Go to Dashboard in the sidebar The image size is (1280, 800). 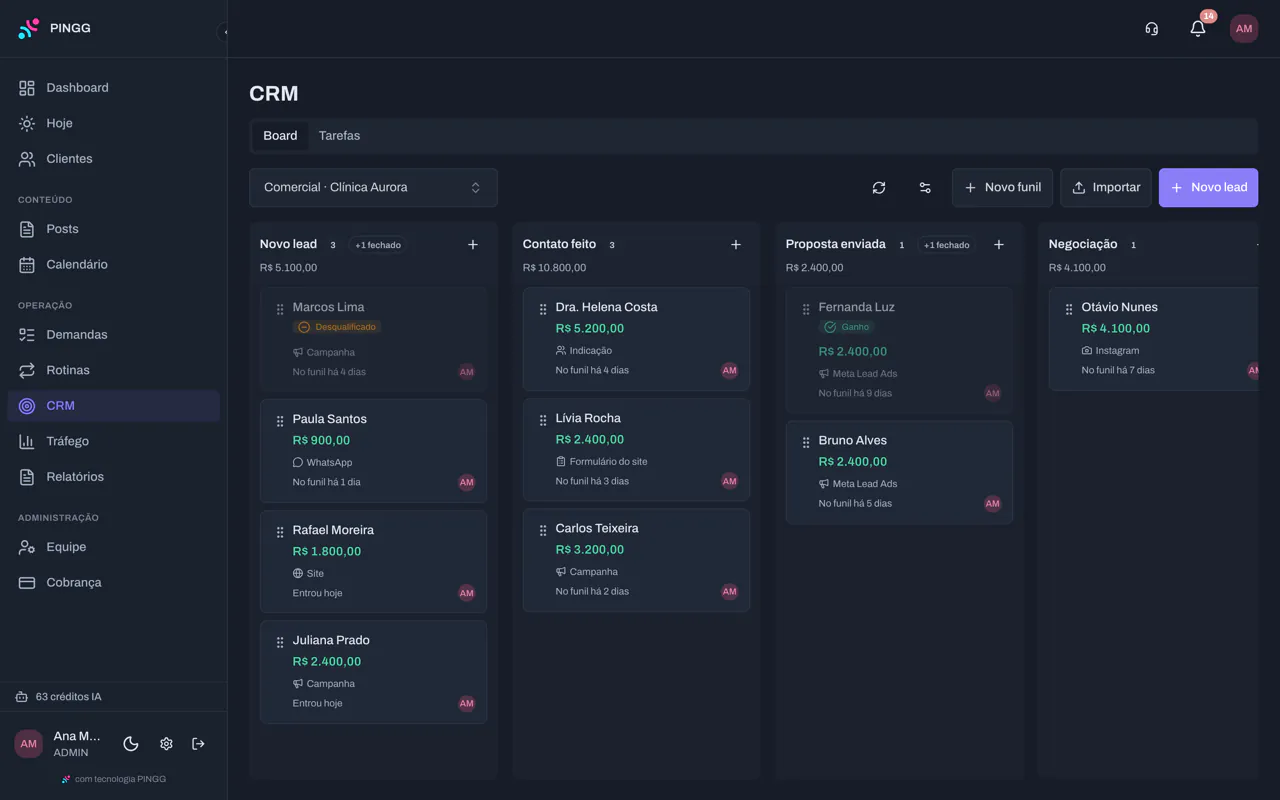click(x=114, y=88)
